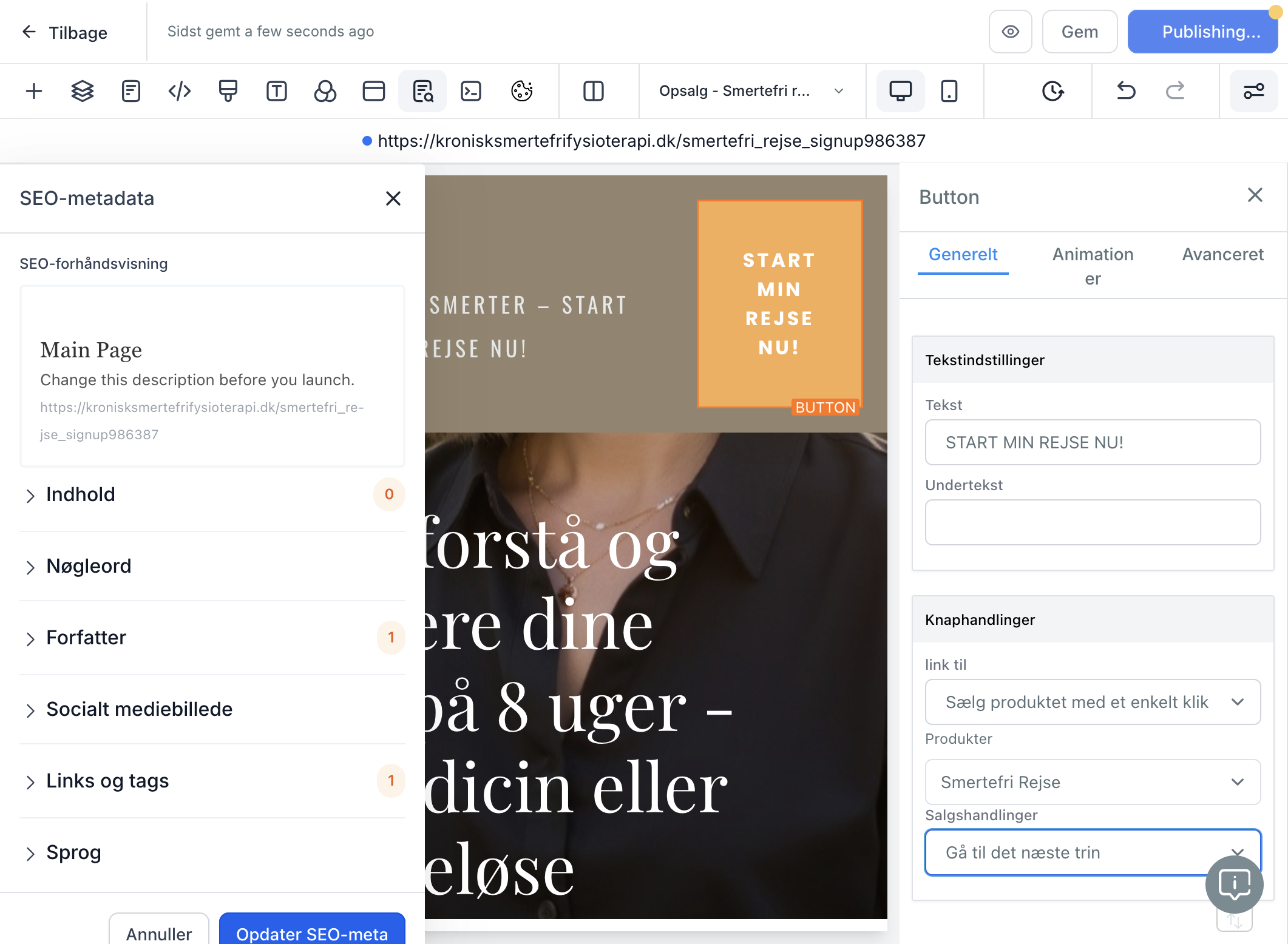Open the overlapping circles icon
This screenshot has width=1288, height=944.
coord(325,91)
